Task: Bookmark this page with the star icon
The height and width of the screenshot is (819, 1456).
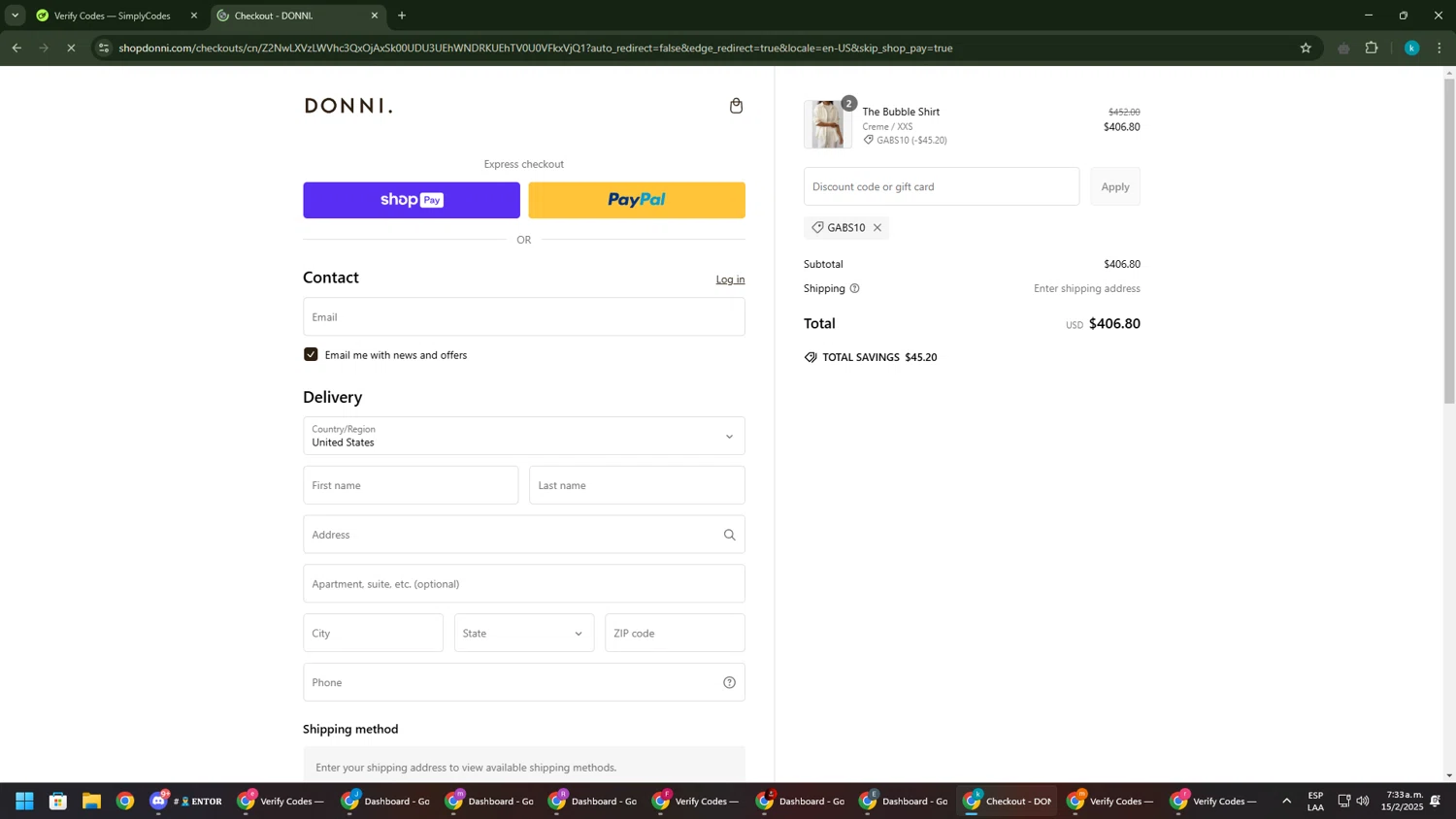Action: 1306,48
